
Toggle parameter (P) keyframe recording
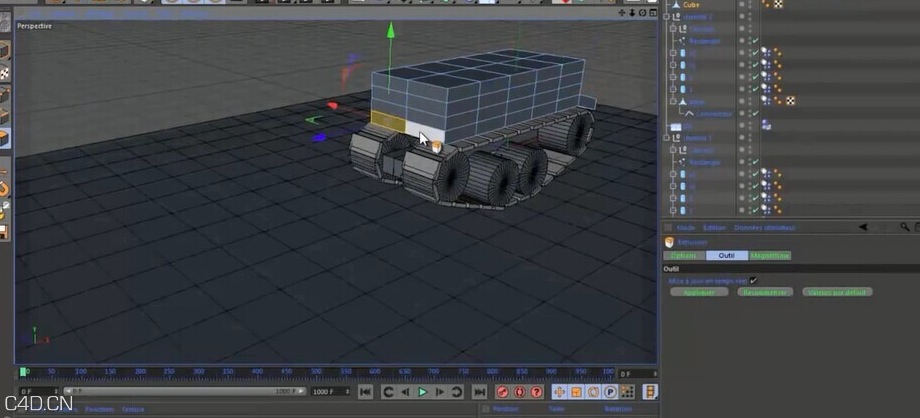tap(610, 392)
